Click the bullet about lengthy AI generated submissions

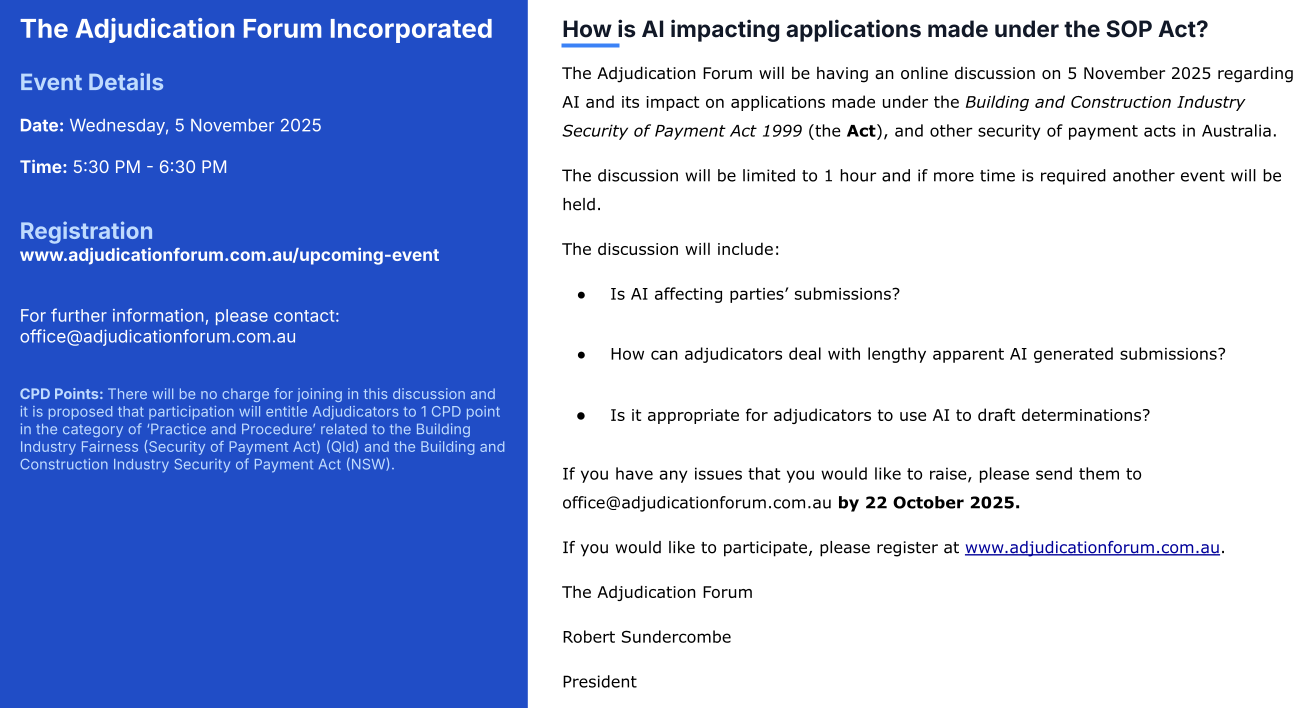[x=917, y=354]
